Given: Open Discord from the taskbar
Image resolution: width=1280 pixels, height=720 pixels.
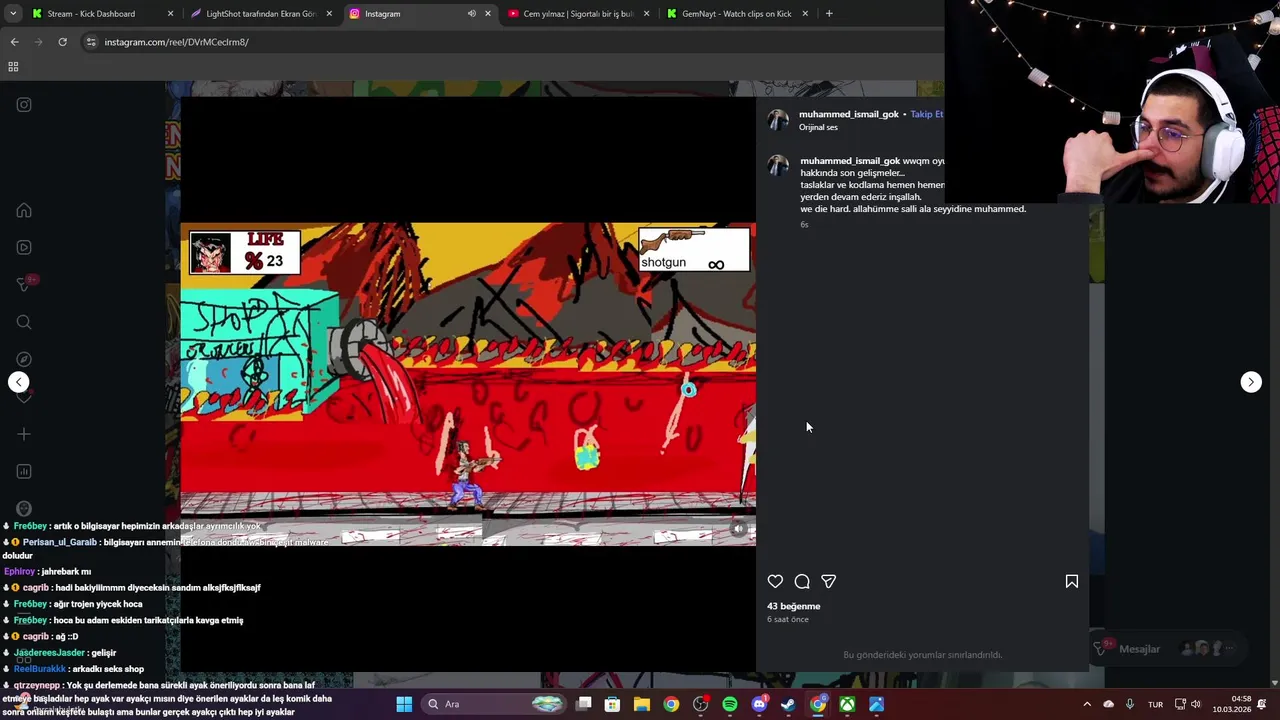Looking at the screenshot, I should pyautogui.click(x=759, y=704).
